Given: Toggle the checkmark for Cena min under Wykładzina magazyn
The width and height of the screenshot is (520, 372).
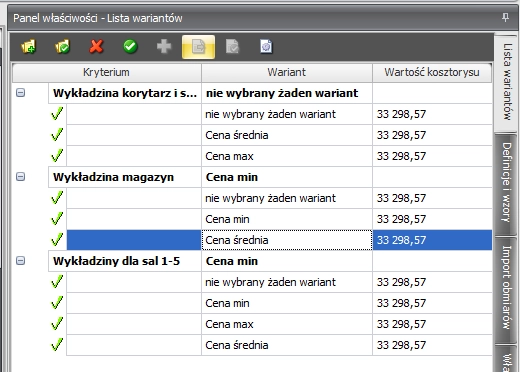Looking at the screenshot, I should point(57,219).
